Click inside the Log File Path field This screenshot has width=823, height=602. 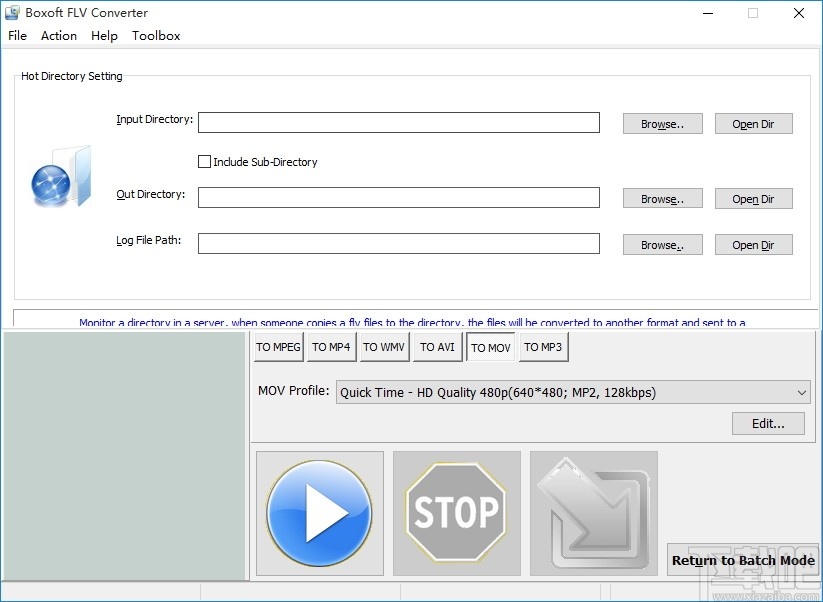(x=398, y=243)
